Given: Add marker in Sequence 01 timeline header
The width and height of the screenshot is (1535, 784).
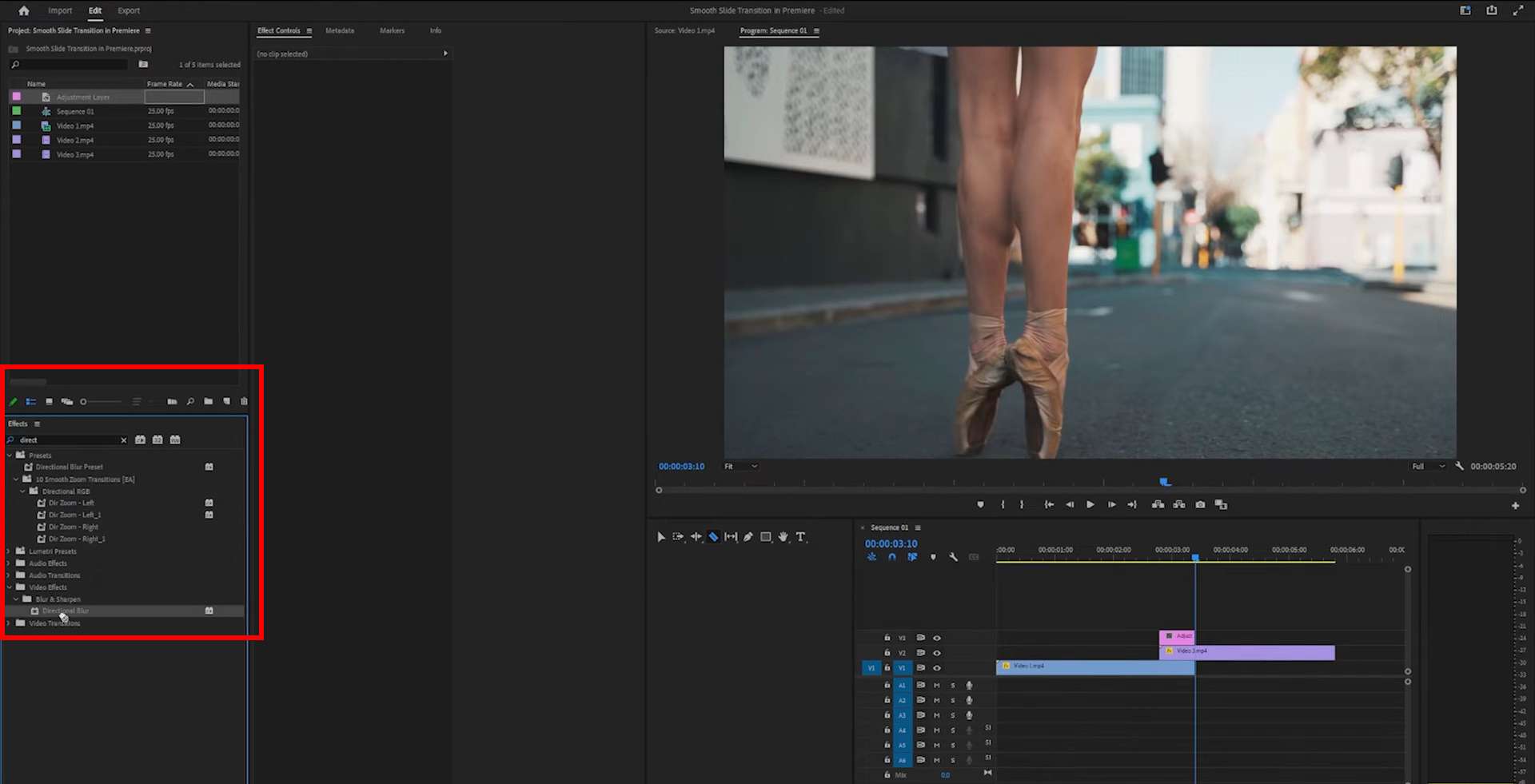Looking at the screenshot, I should [x=933, y=557].
